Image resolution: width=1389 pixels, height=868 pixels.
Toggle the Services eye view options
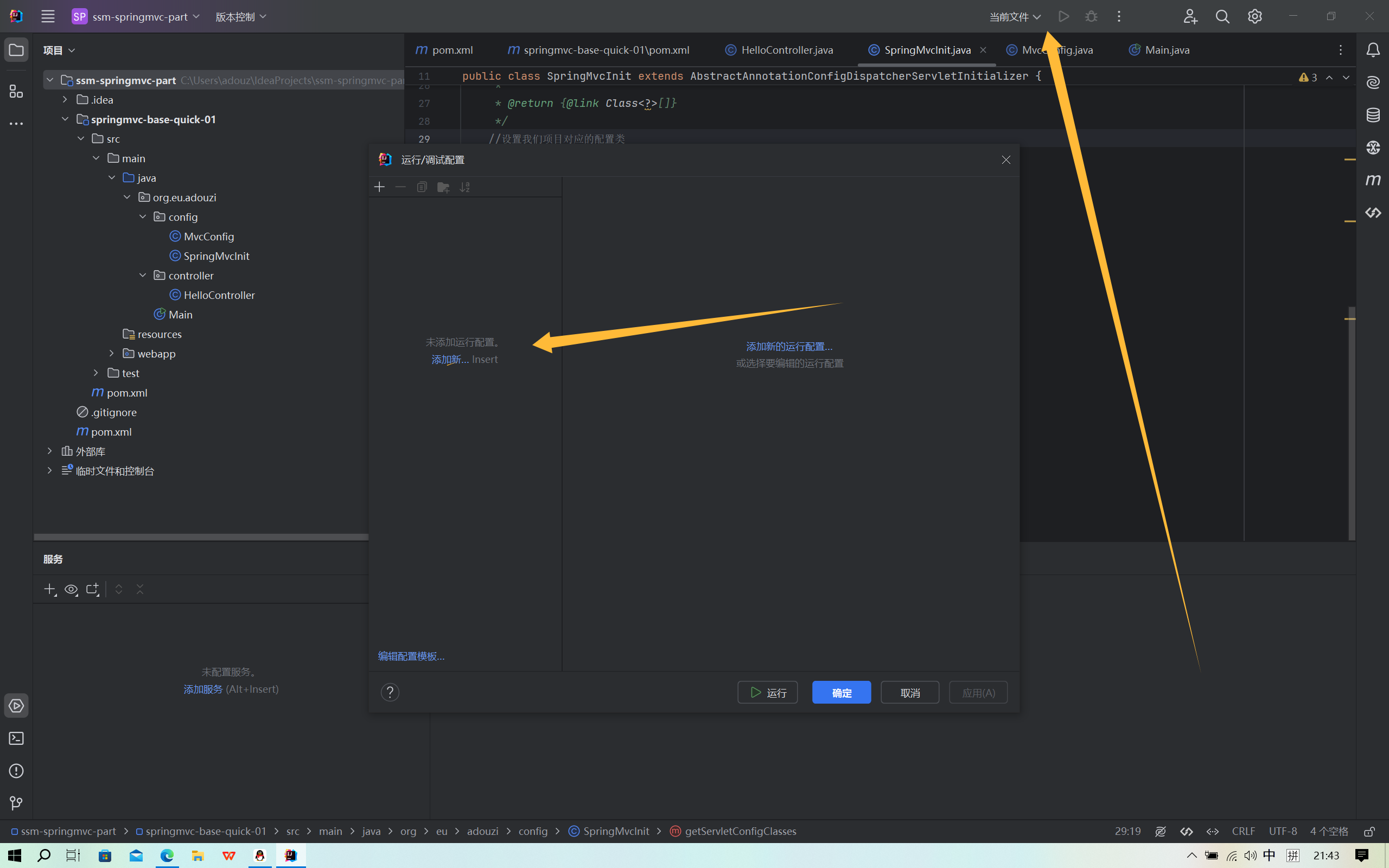pyautogui.click(x=71, y=590)
